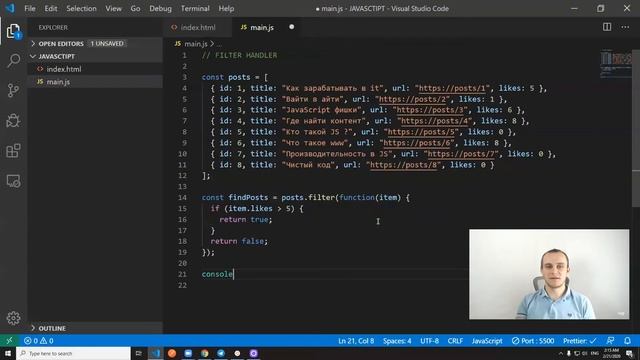Click the split editor icon
Image resolution: width=640 pixels, height=360 pixels.
click(x=607, y=27)
